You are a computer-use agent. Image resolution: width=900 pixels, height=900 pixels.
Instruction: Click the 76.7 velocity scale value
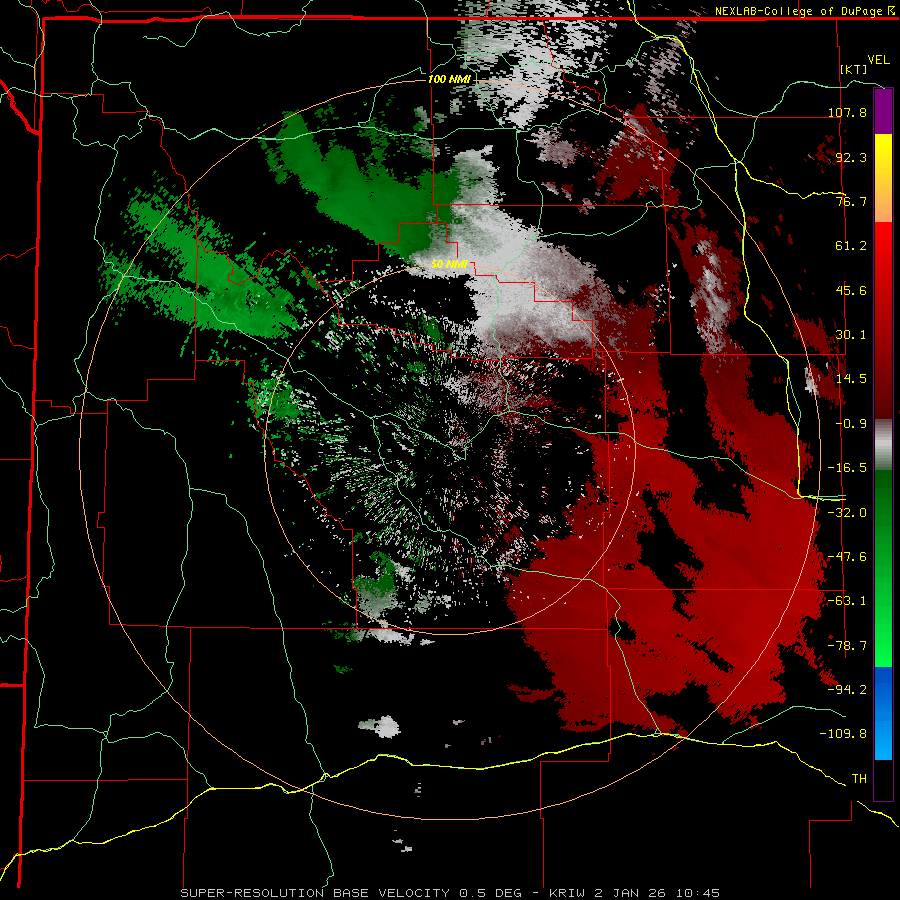[851, 201]
